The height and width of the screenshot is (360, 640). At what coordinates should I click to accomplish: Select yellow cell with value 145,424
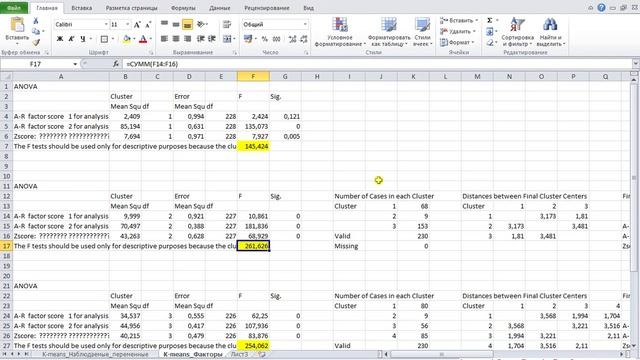click(253, 146)
